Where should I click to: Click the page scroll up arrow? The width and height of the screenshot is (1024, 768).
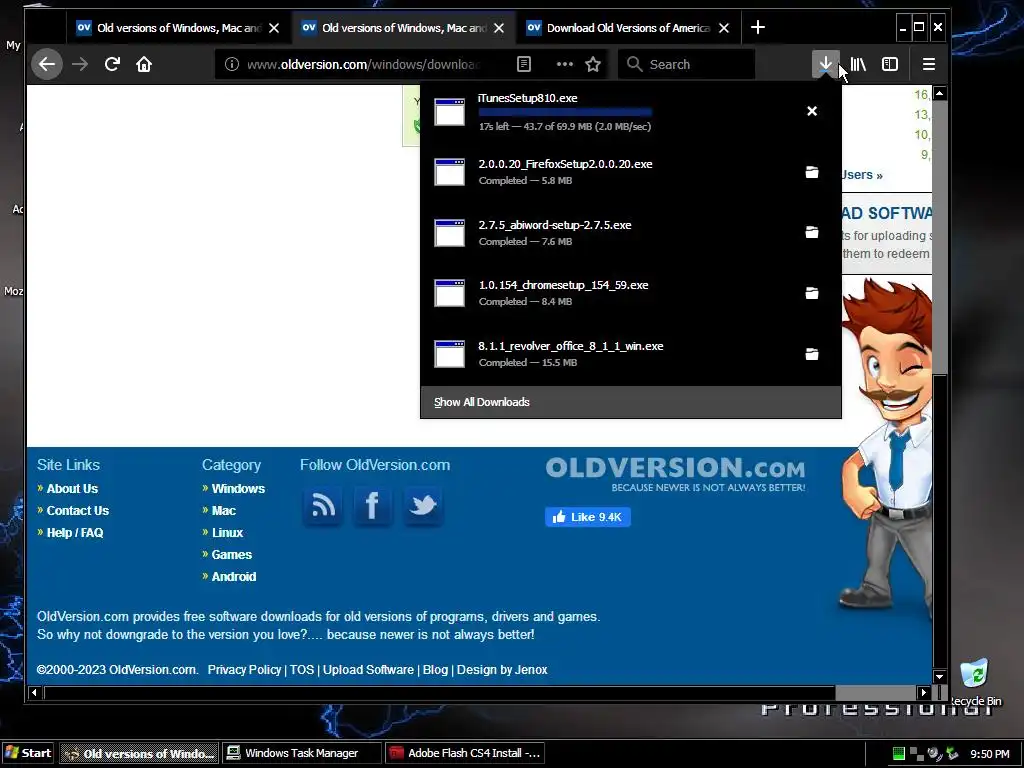[x=939, y=93]
